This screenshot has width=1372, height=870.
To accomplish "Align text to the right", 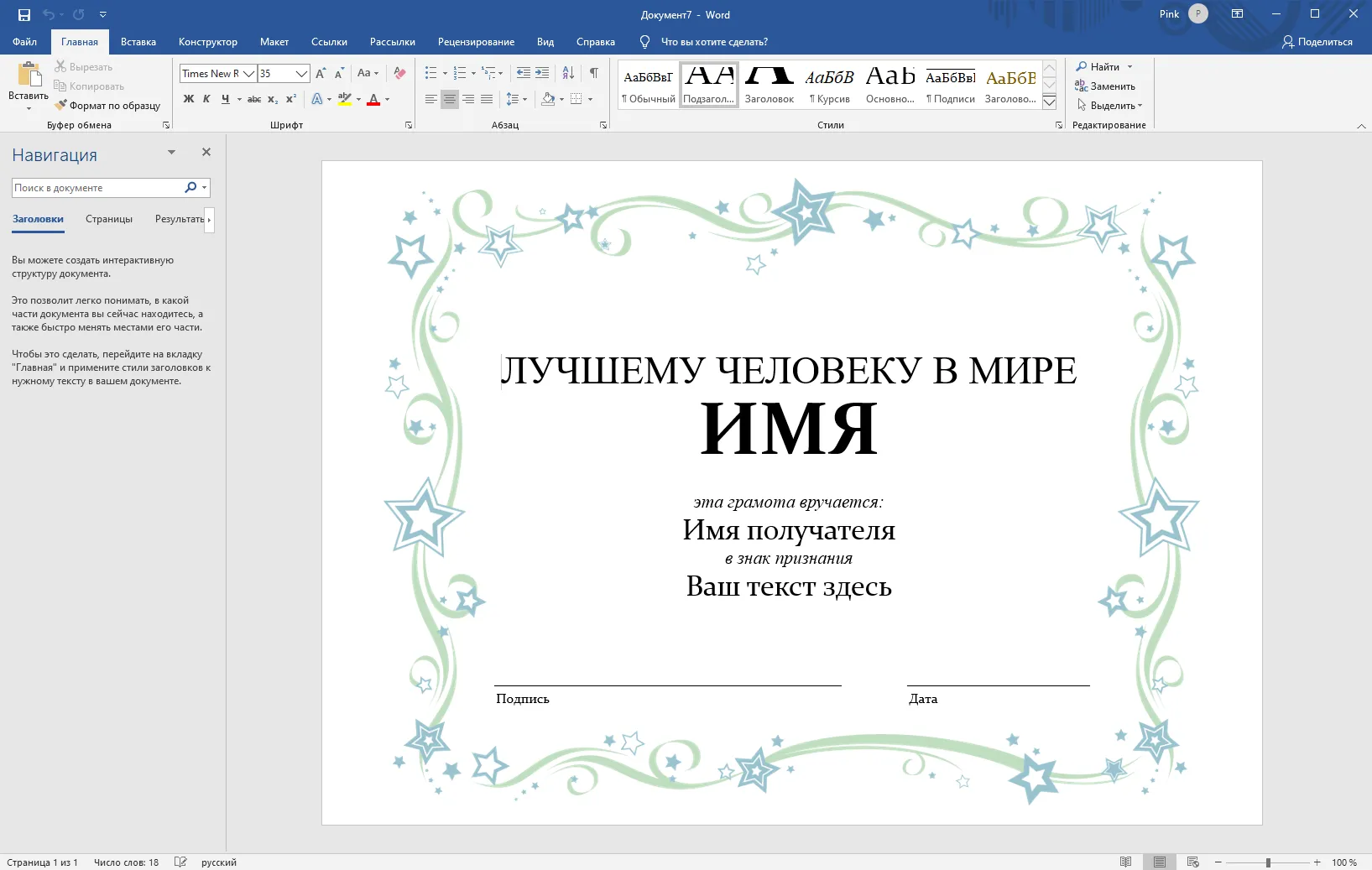I will point(468,99).
